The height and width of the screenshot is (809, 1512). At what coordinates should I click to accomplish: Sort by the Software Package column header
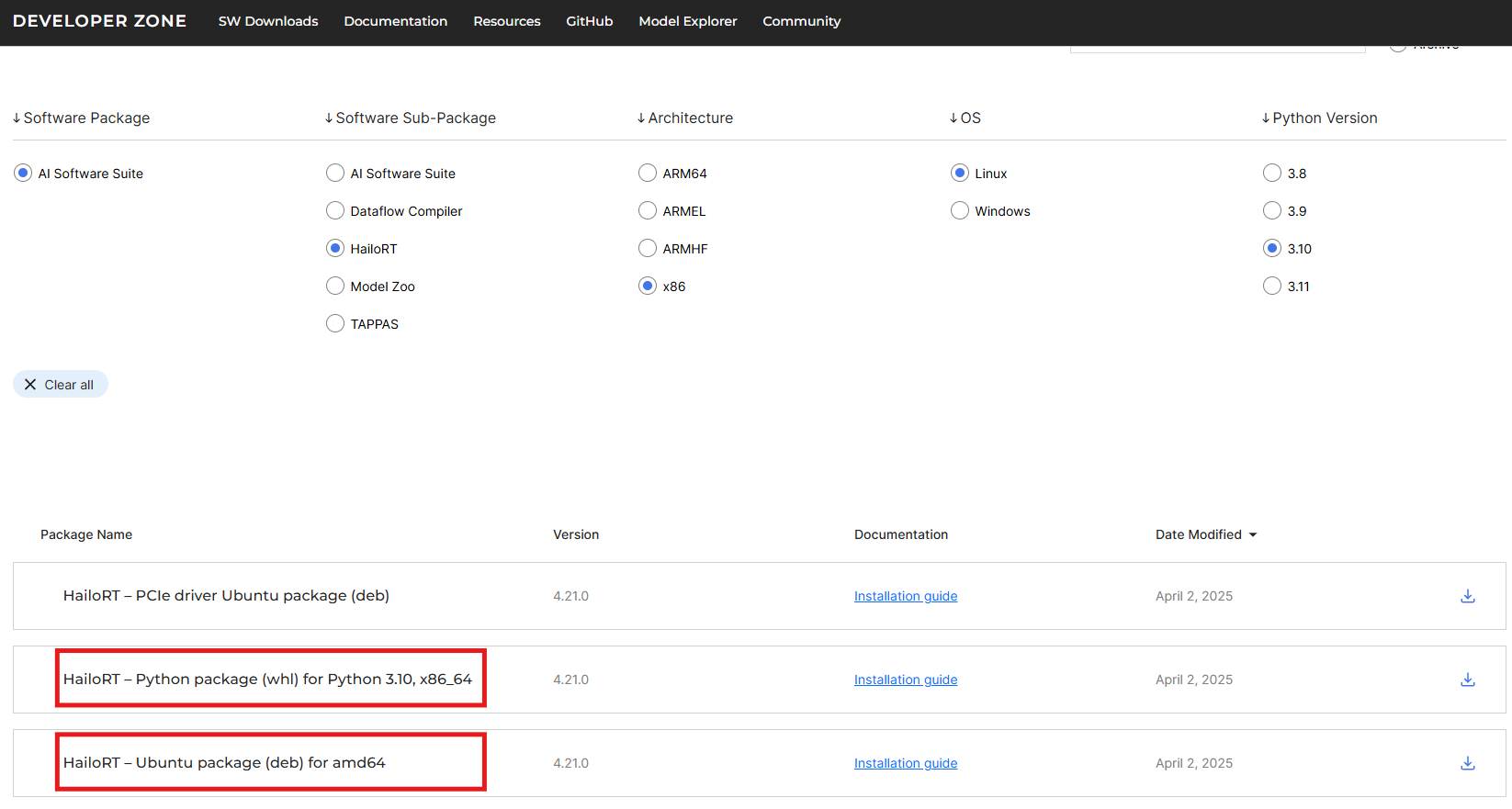click(81, 118)
